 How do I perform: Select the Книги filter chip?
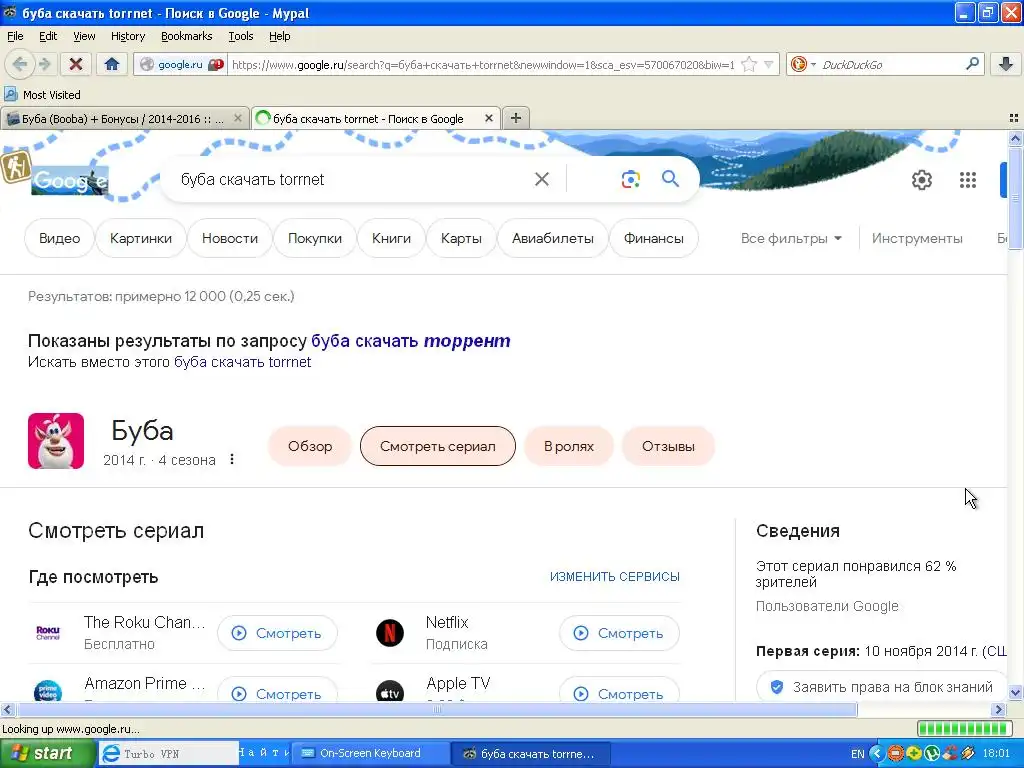coord(391,238)
